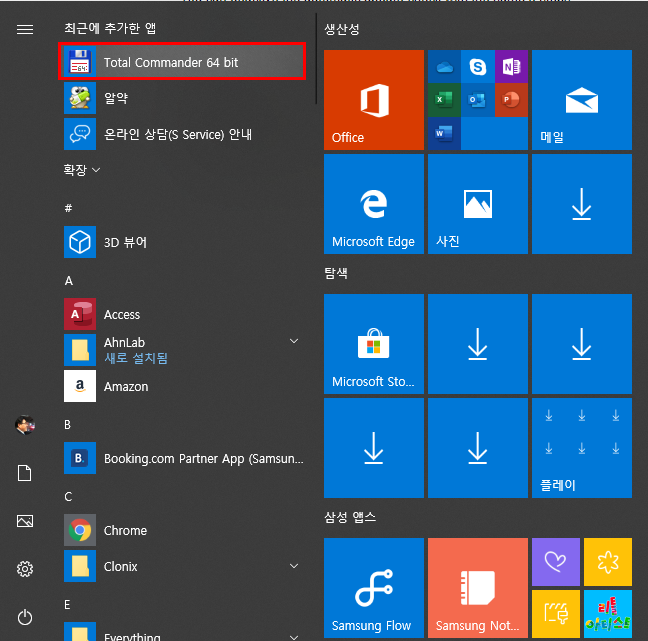Expand the 확장 recently added list

[81, 170]
